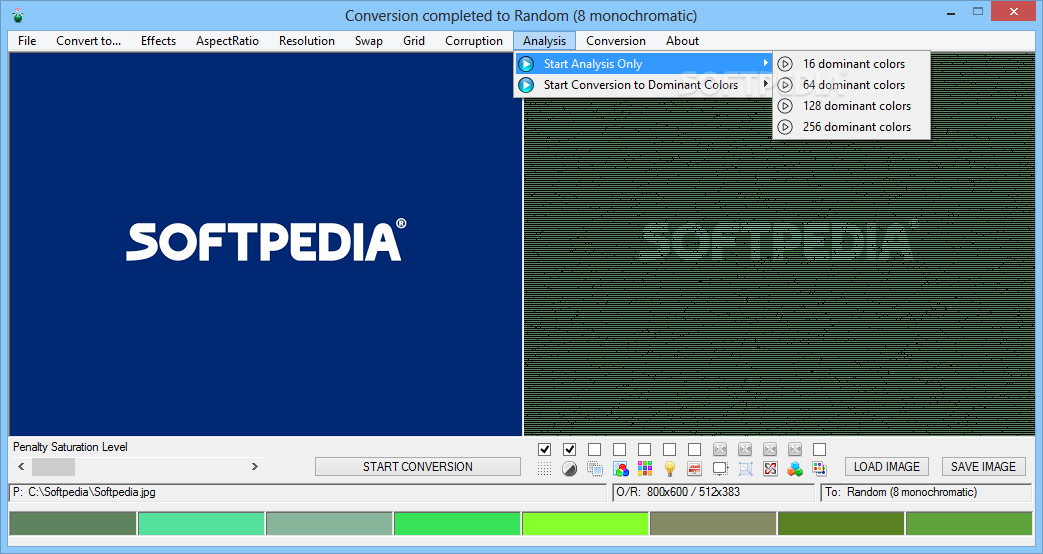The image size is (1043, 554).
Task: Click the dotted grid pattern icon
Action: point(544,469)
